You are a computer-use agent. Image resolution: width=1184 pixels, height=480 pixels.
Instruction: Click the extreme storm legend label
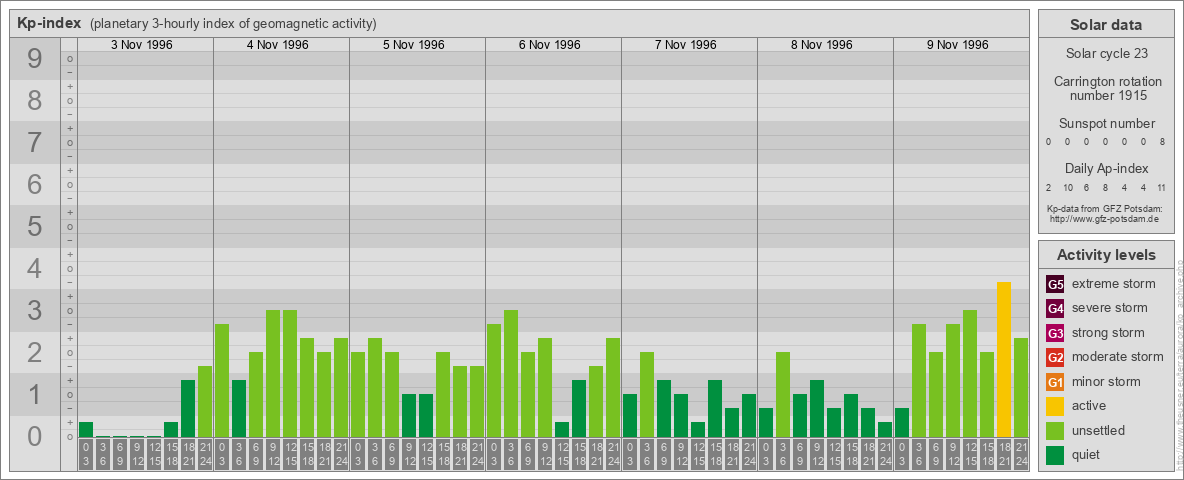[x=1114, y=284]
